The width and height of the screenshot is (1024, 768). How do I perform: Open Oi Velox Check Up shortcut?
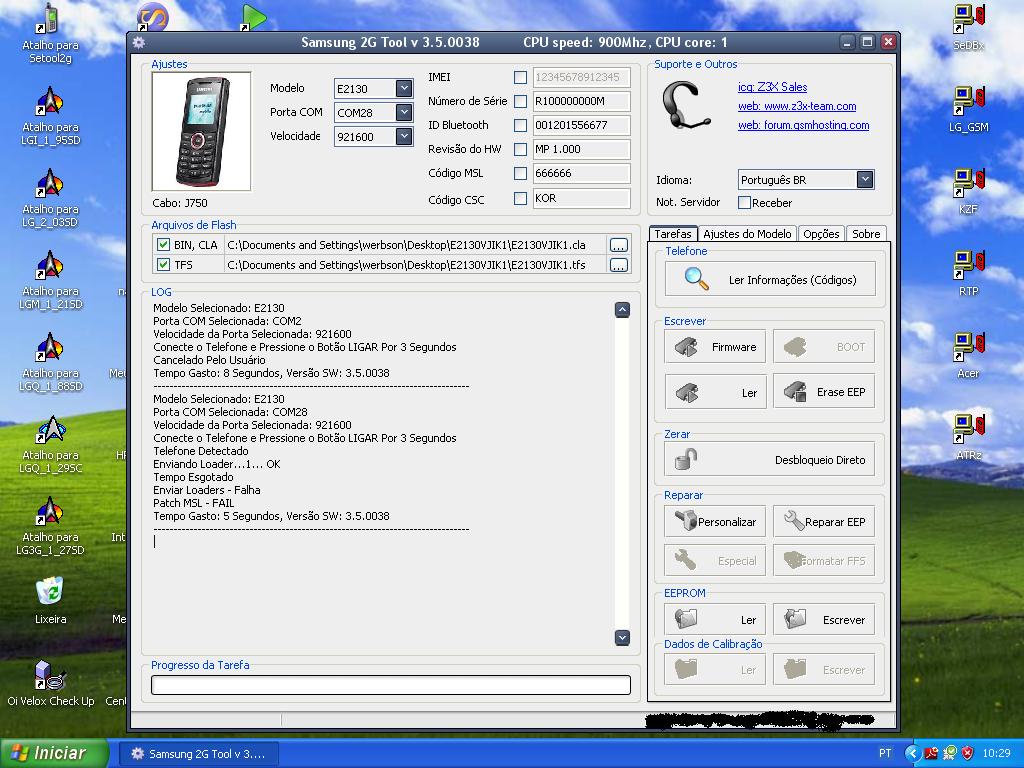50,682
